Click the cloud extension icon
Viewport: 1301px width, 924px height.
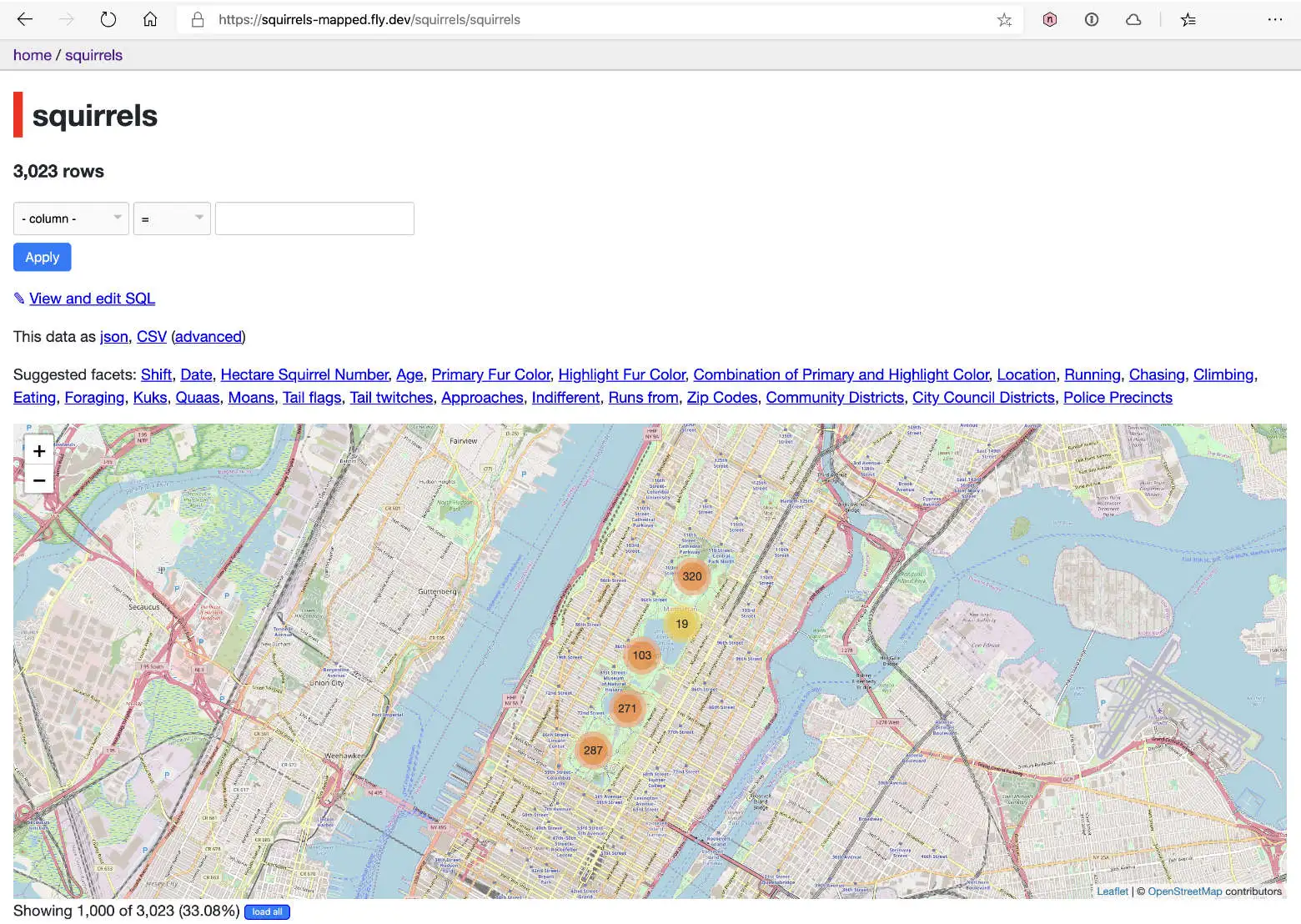click(1133, 19)
